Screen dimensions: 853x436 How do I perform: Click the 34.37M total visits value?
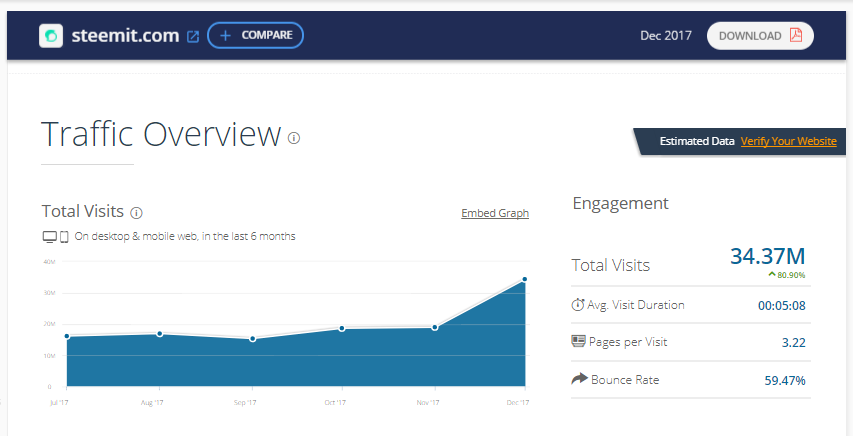pyautogui.click(x=767, y=256)
